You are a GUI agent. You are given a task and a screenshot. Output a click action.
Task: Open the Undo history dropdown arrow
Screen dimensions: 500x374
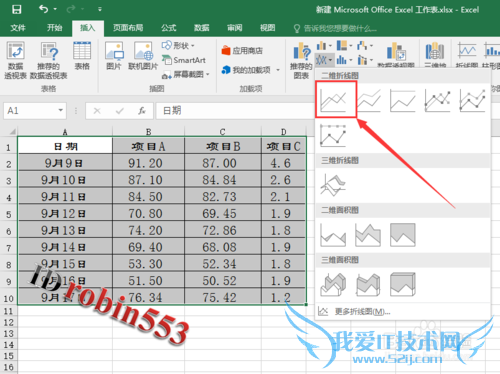point(55,9)
